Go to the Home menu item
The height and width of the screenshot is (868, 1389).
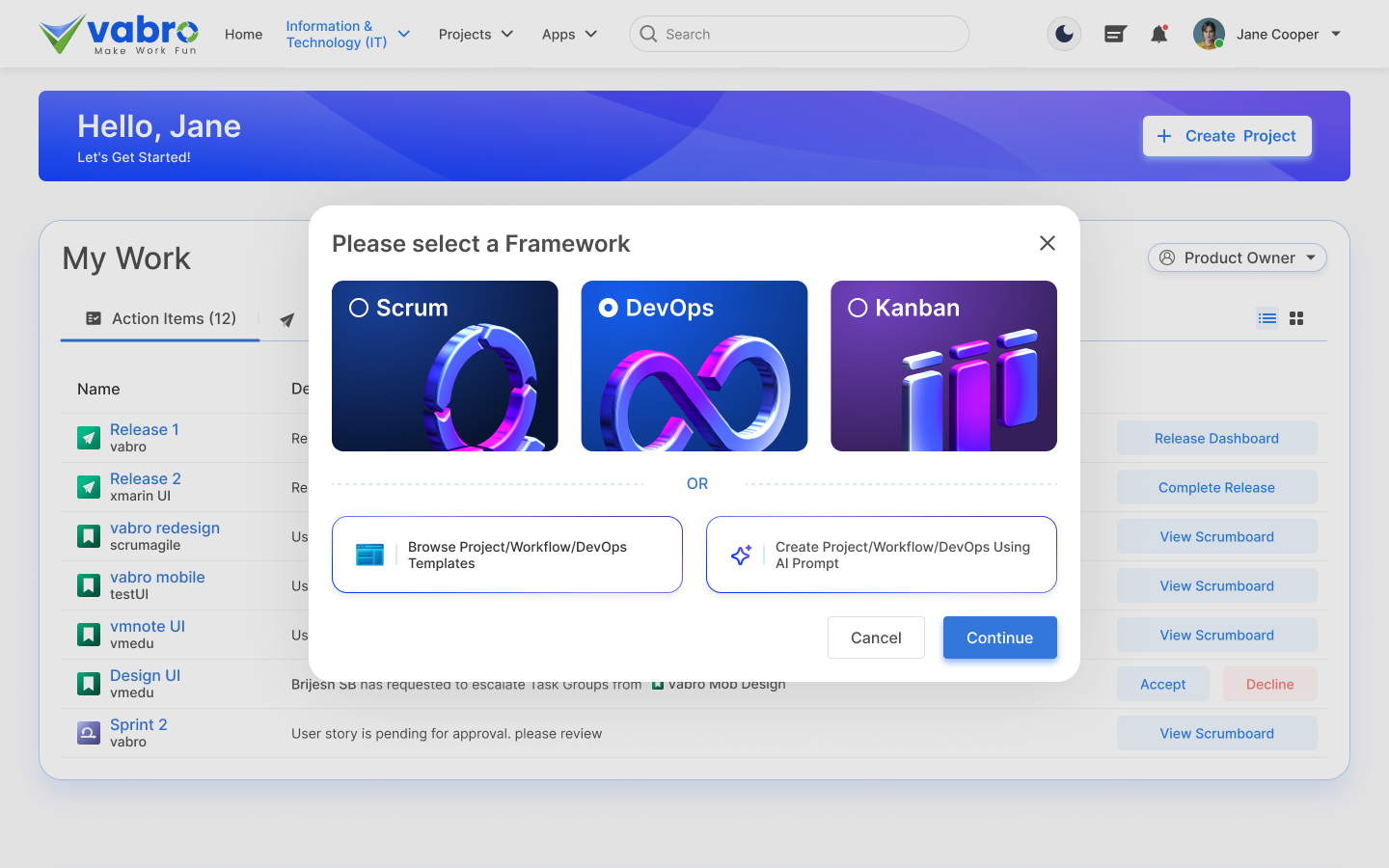[x=243, y=34]
